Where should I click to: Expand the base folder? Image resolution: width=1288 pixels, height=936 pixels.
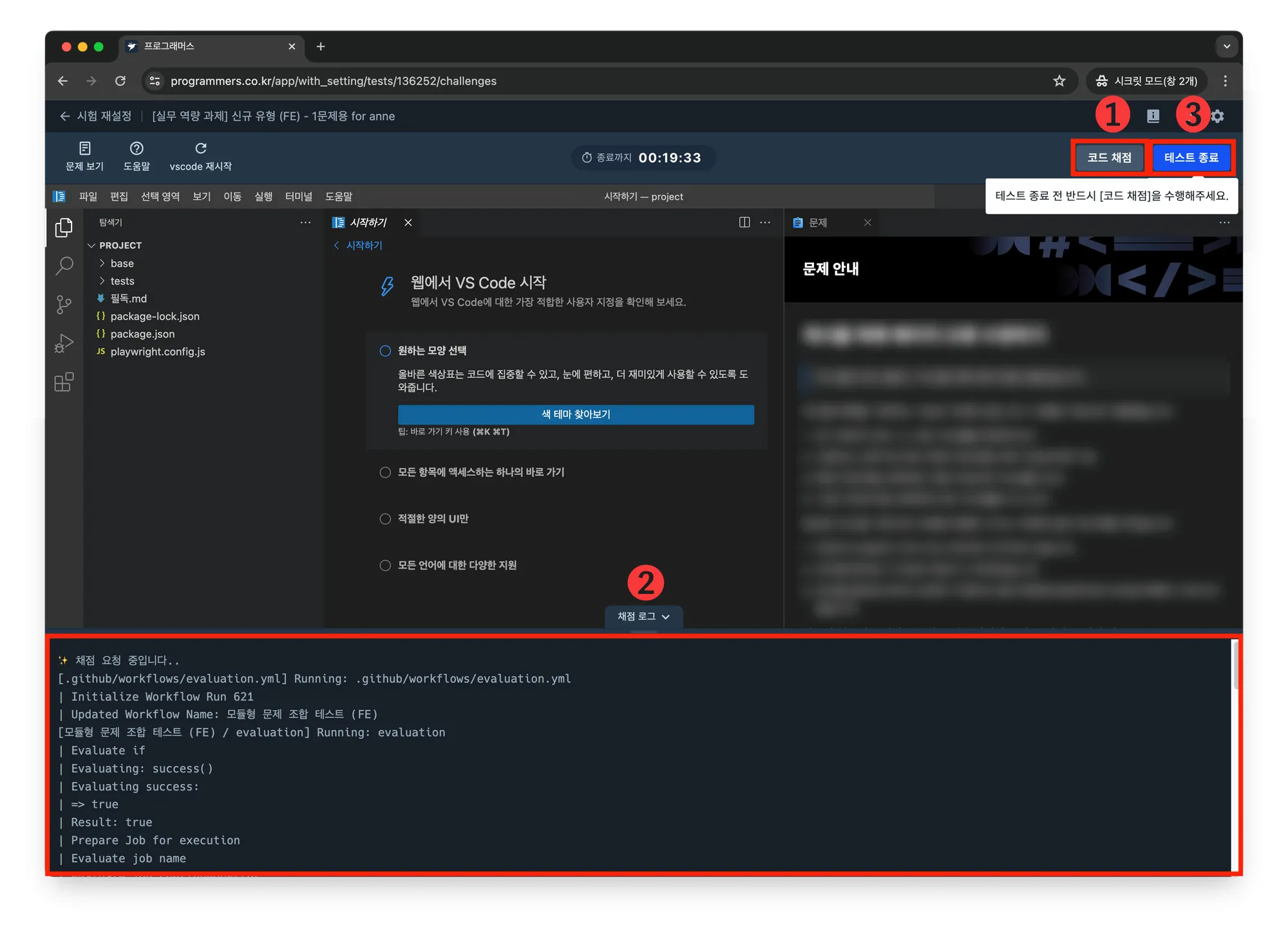pos(122,263)
